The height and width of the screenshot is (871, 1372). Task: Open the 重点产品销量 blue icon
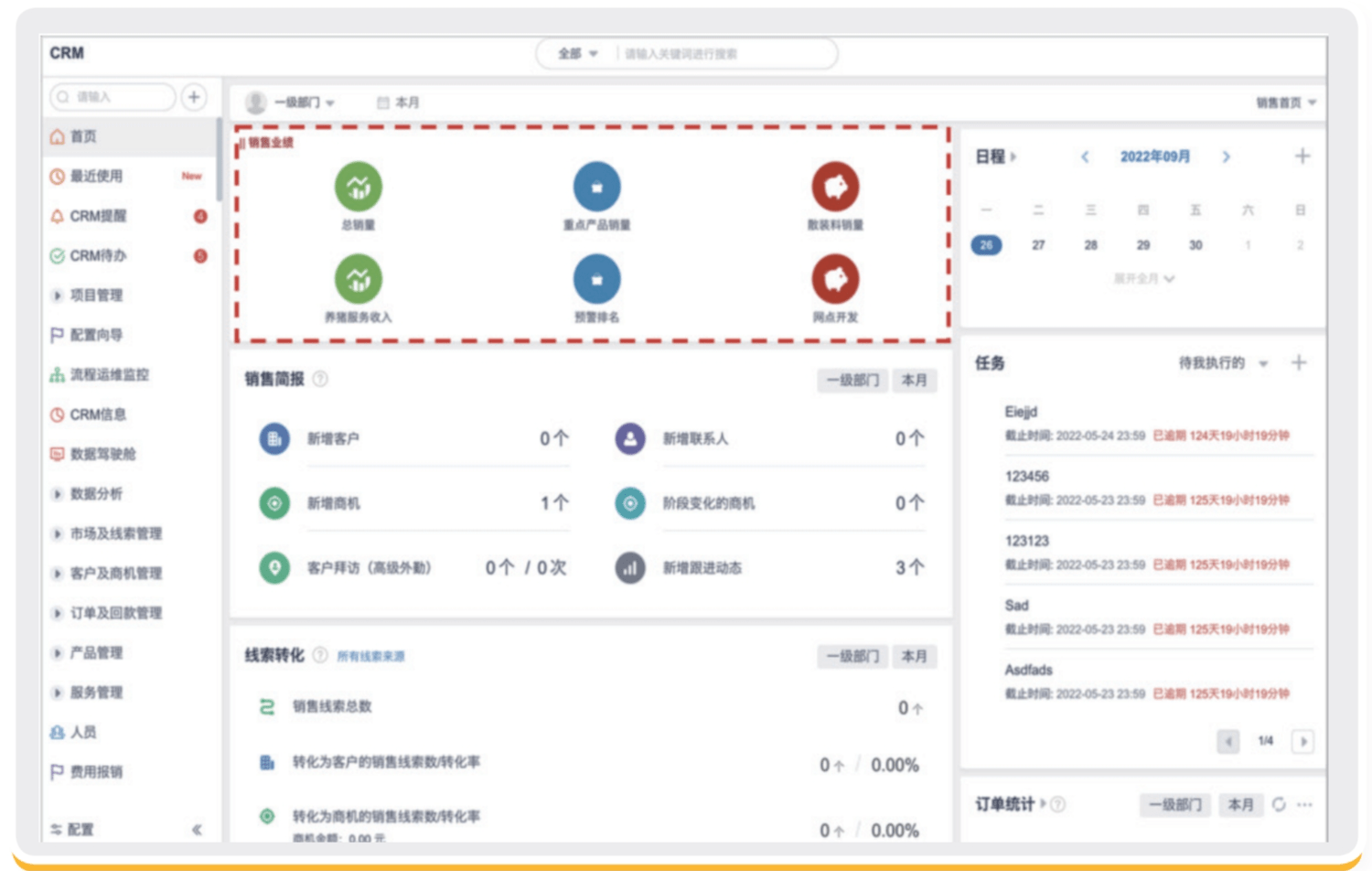pyautogui.click(x=596, y=187)
